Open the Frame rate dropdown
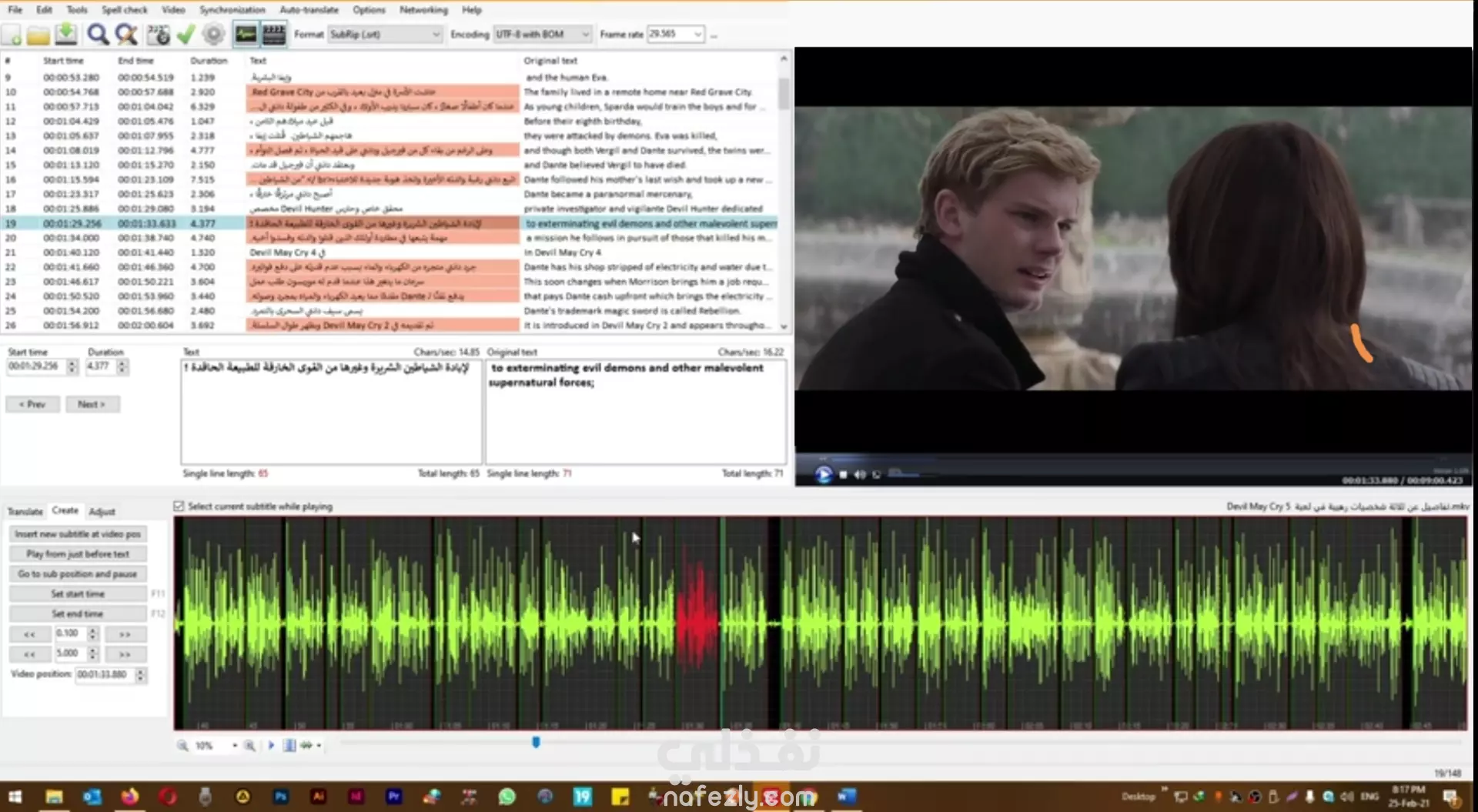Image resolution: width=1478 pixels, height=812 pixels. point(697,35)
